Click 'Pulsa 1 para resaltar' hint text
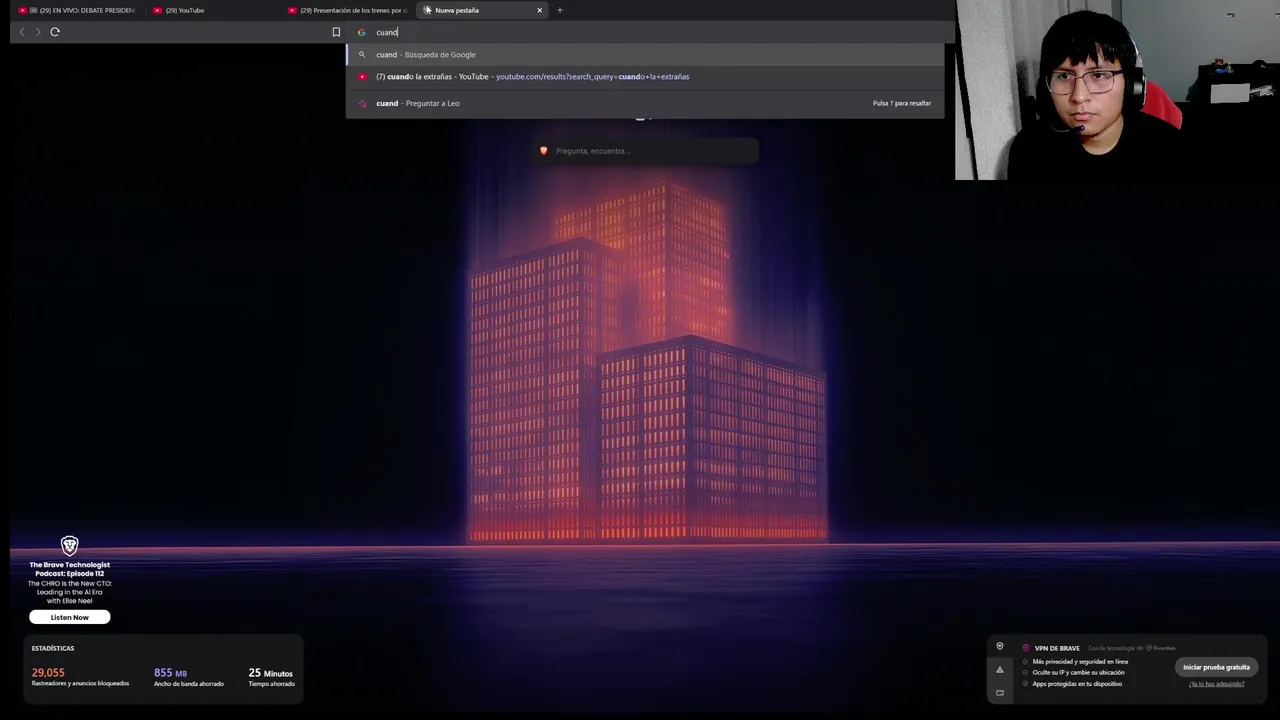1280x720 pixels. pyautogui.click(x=902, y=103)
